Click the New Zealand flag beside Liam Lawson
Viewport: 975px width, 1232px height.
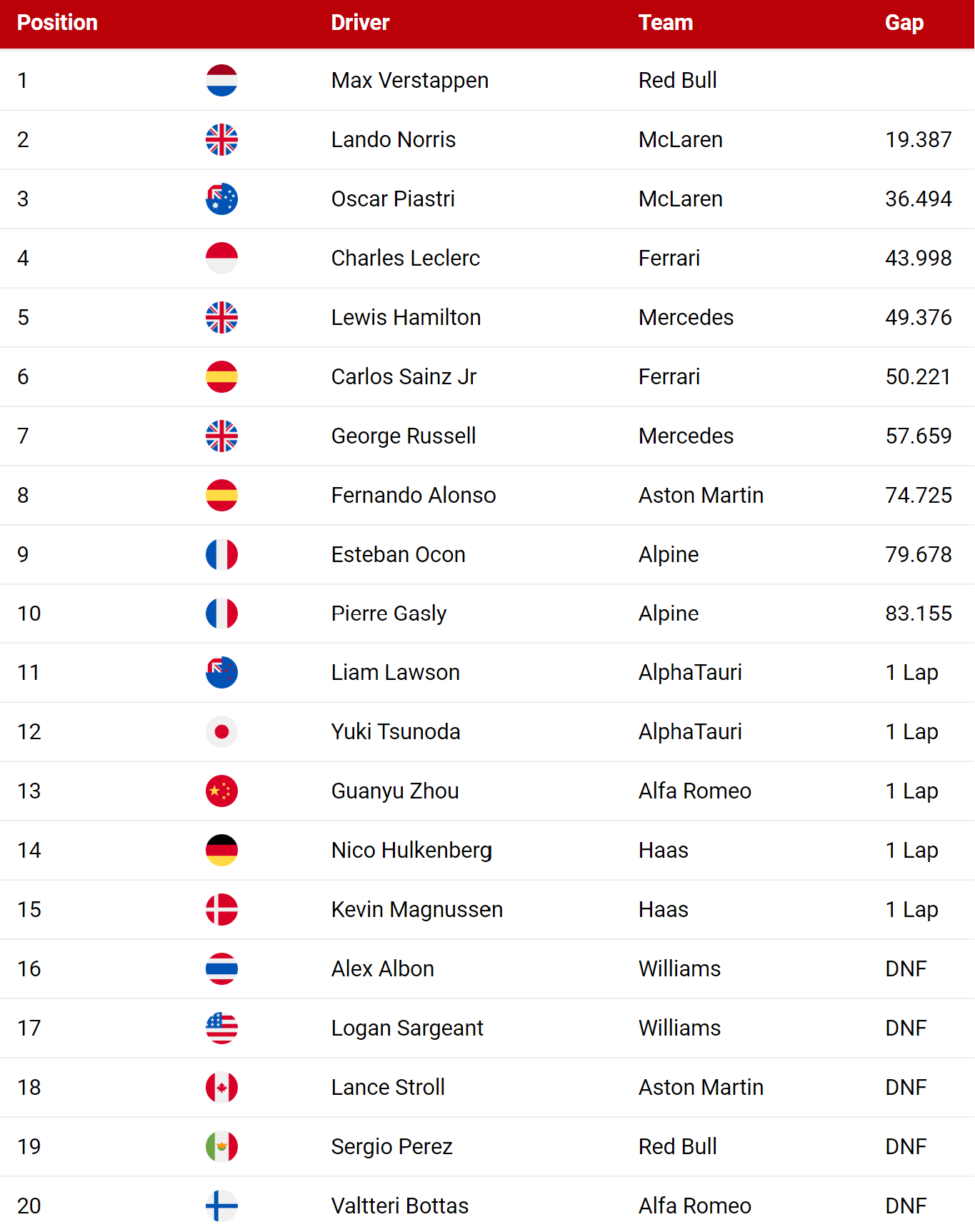[221, 672]
